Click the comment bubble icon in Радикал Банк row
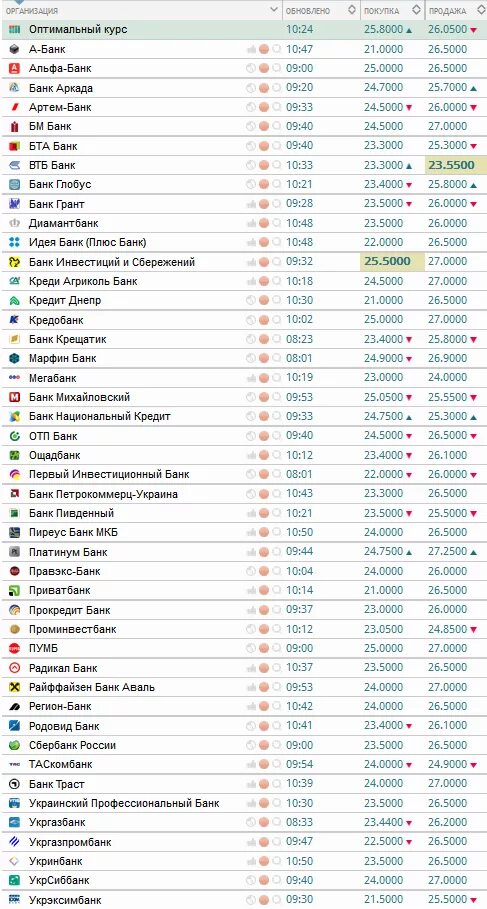 click(277, 668)
